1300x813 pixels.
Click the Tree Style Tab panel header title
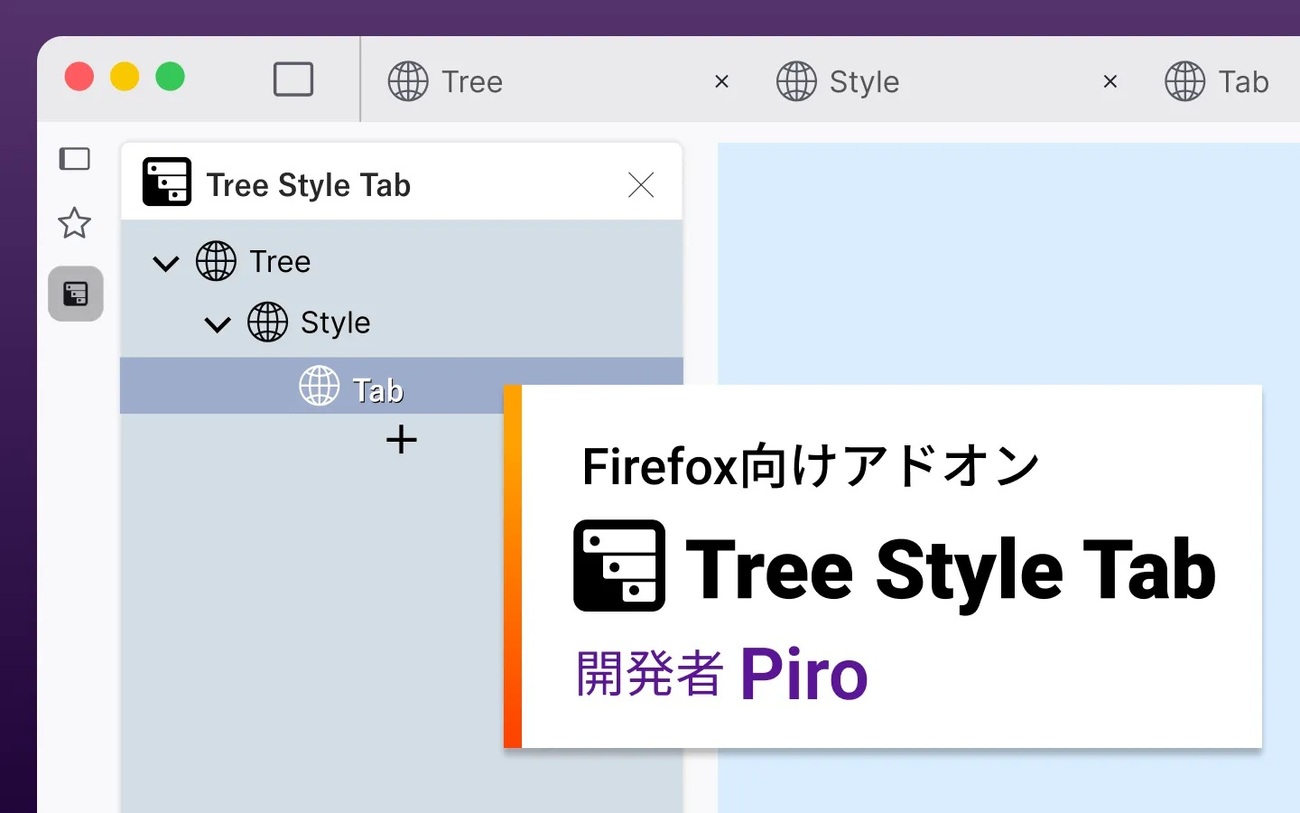tap(308, 185)
